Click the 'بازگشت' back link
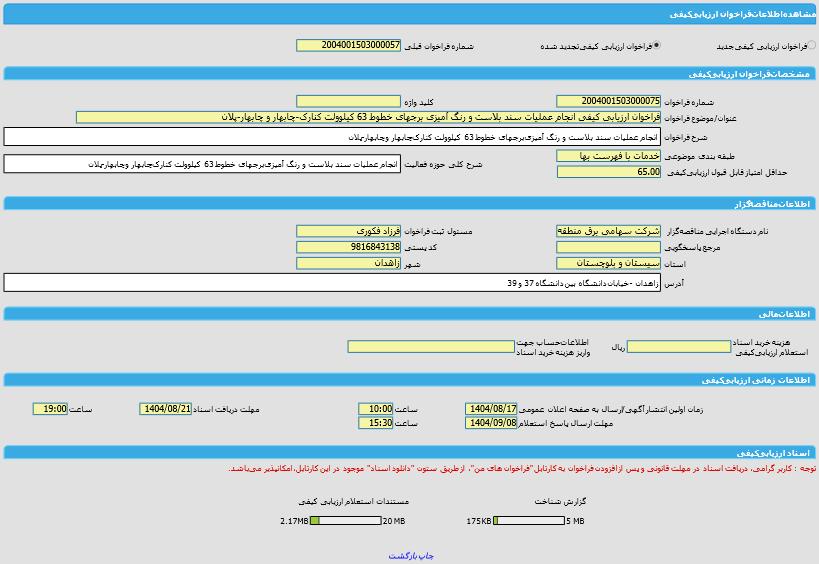Image resolution: width=819 pixels, height=564 pixels. [x=402, y=555]
